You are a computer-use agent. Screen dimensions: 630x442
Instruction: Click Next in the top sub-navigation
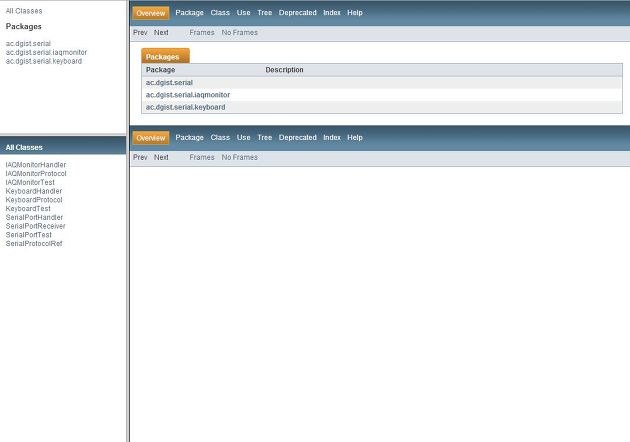click(161, 33)
